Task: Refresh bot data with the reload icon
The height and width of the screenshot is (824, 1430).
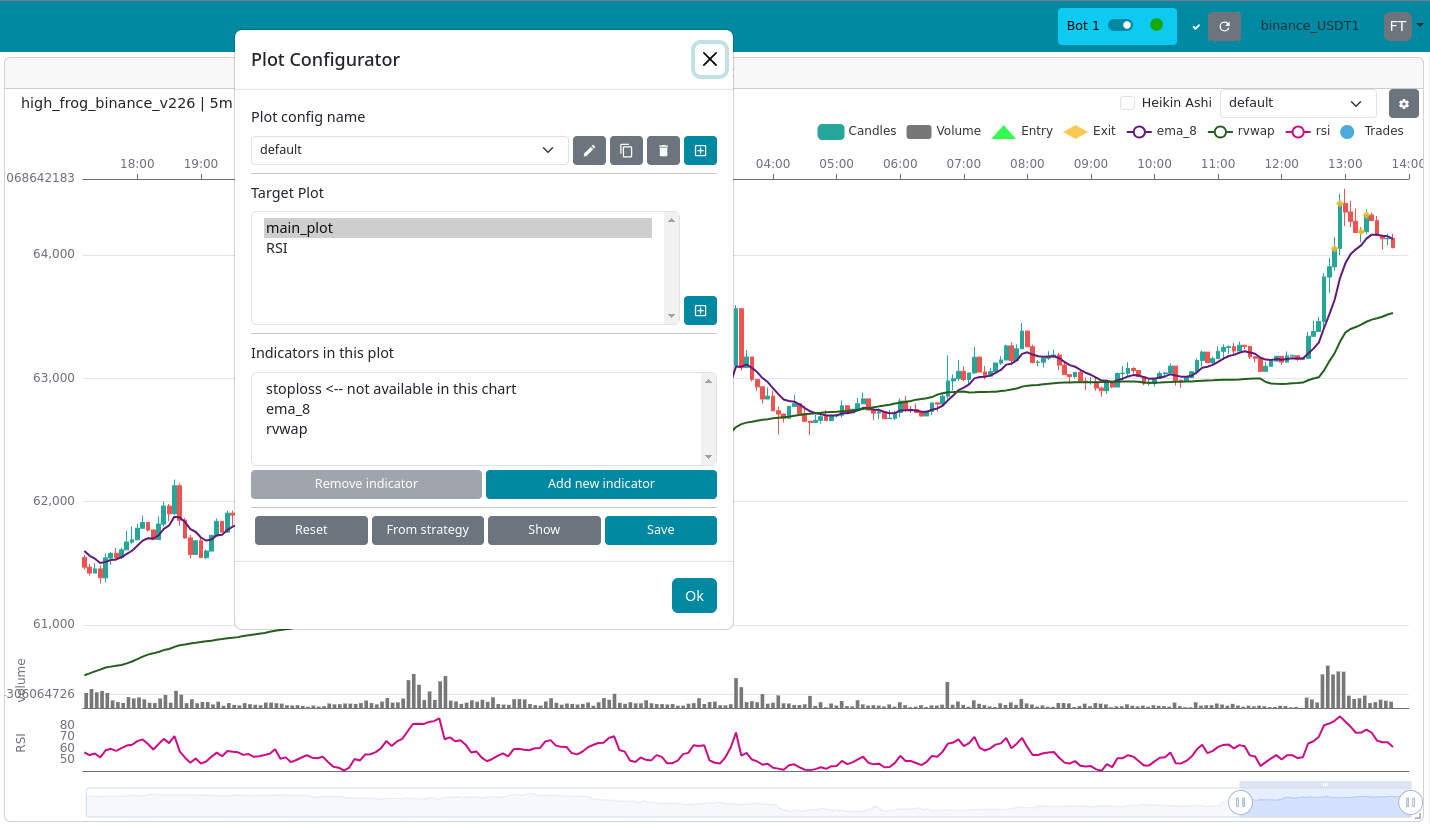Action: (x=1224, y=26)
